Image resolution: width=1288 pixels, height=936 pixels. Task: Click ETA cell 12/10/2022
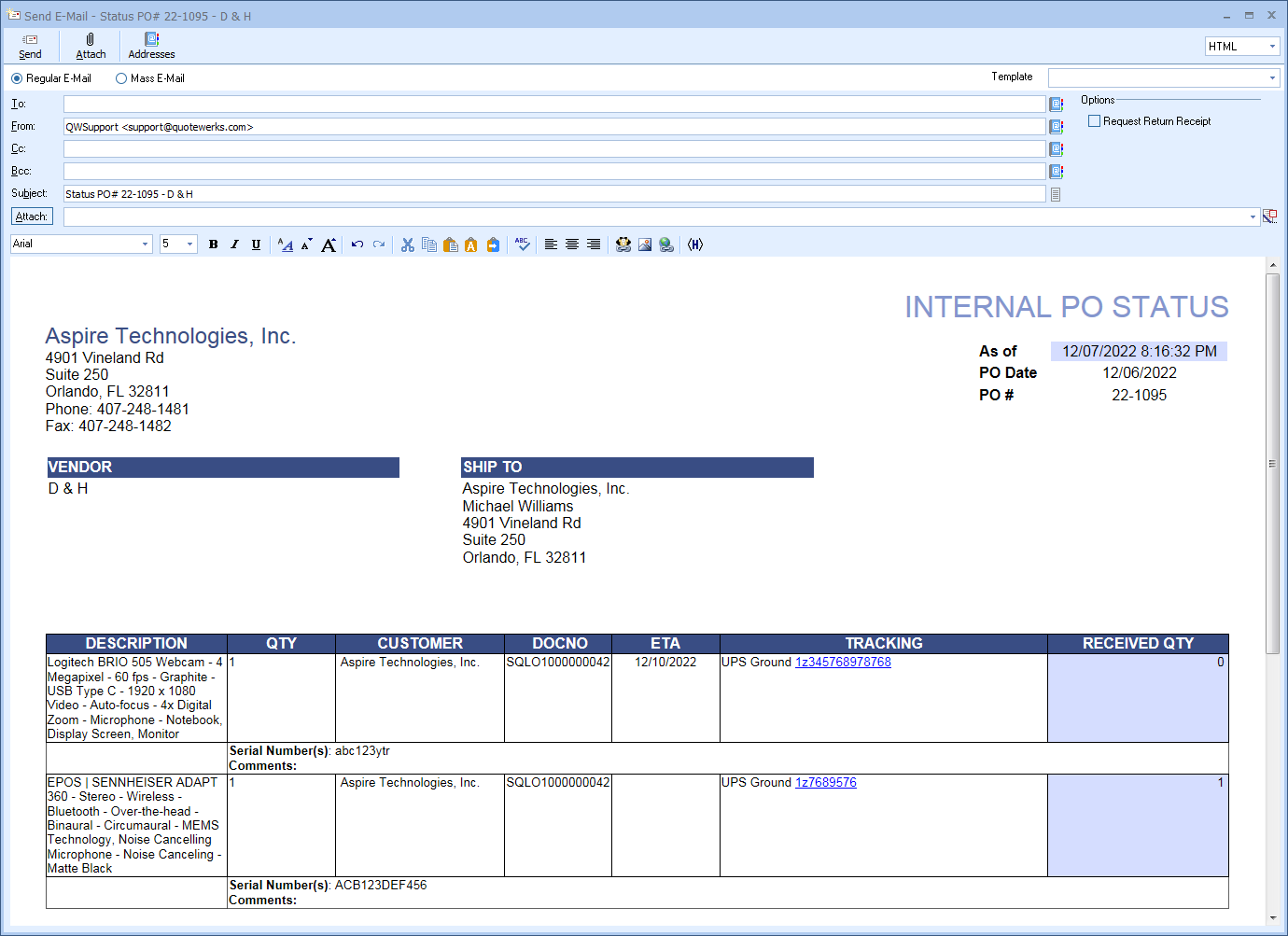coord(665,663)
